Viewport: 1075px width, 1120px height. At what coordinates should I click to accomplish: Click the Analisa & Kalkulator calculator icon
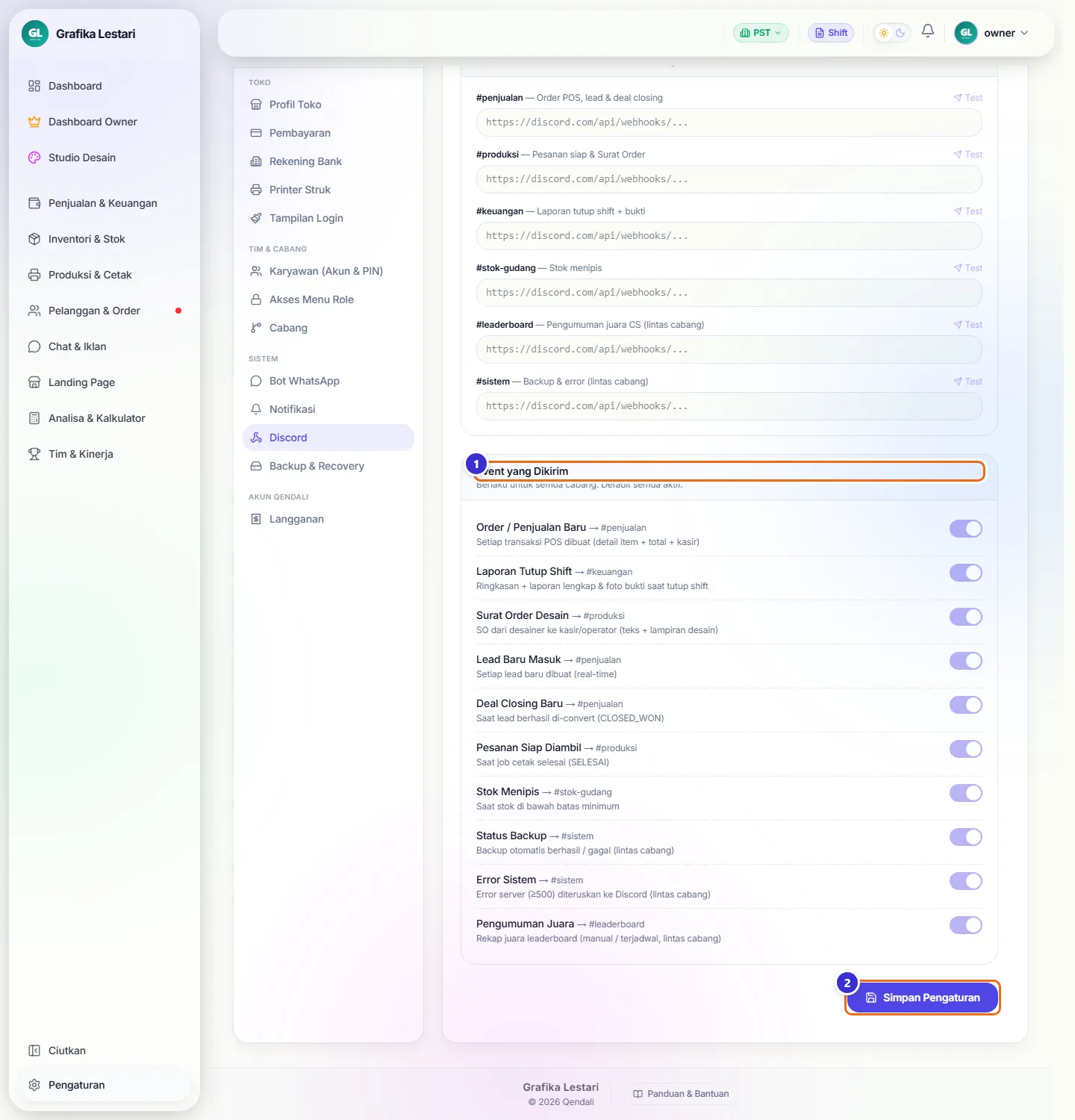pyautogui.click(x=34, y=418)
